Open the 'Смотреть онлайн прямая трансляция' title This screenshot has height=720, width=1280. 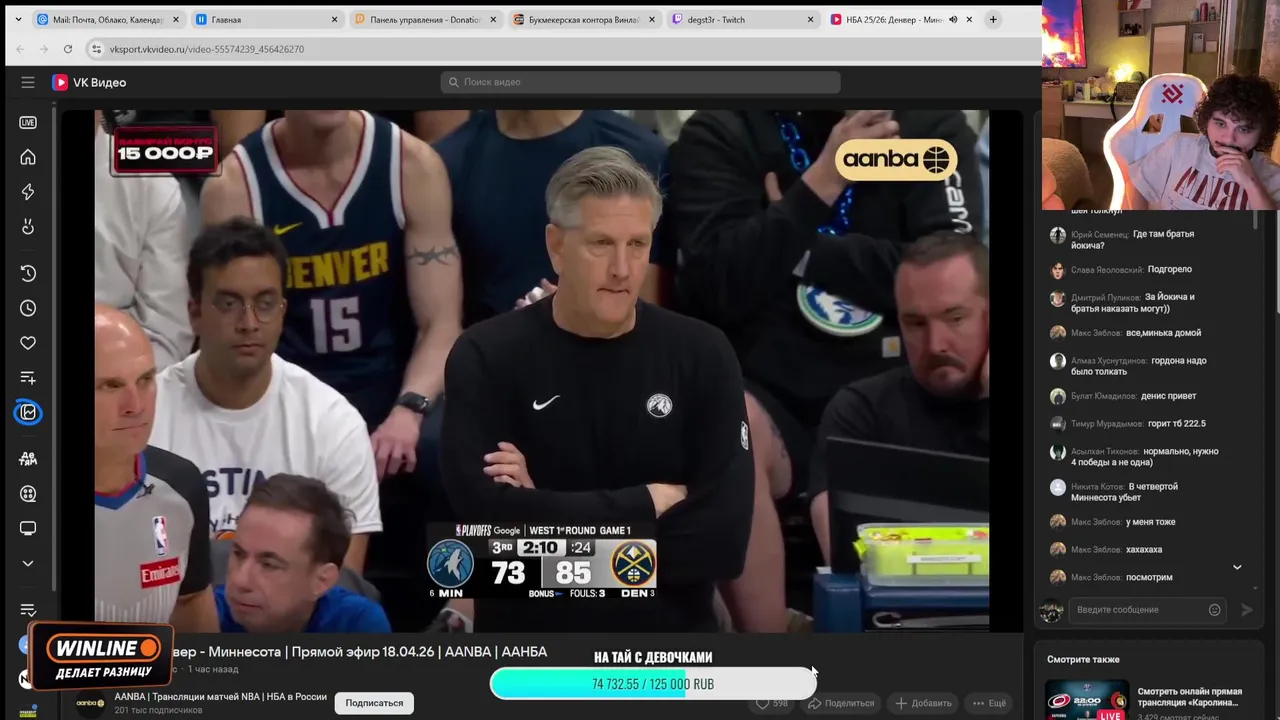tap(1189, 697)
